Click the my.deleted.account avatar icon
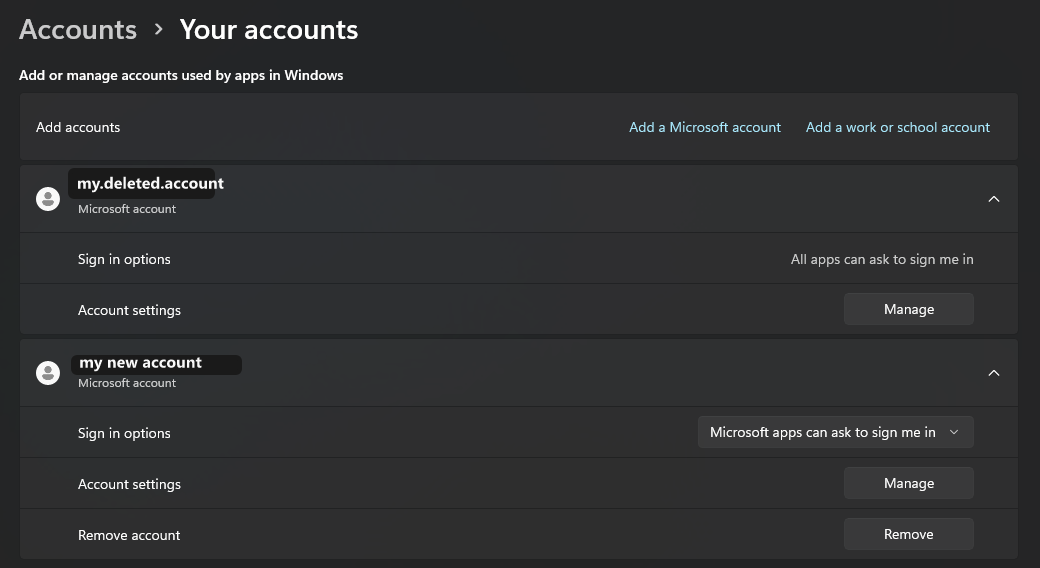Viewport: 1040px width, 568px height. (x=48, y=199)
